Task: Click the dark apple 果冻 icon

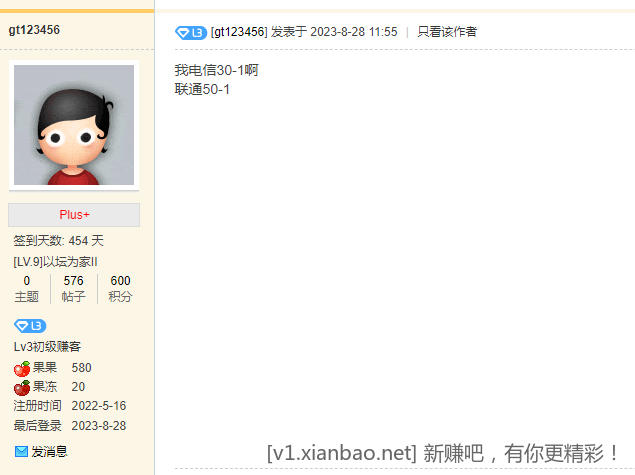Action: tap(22, 388)
